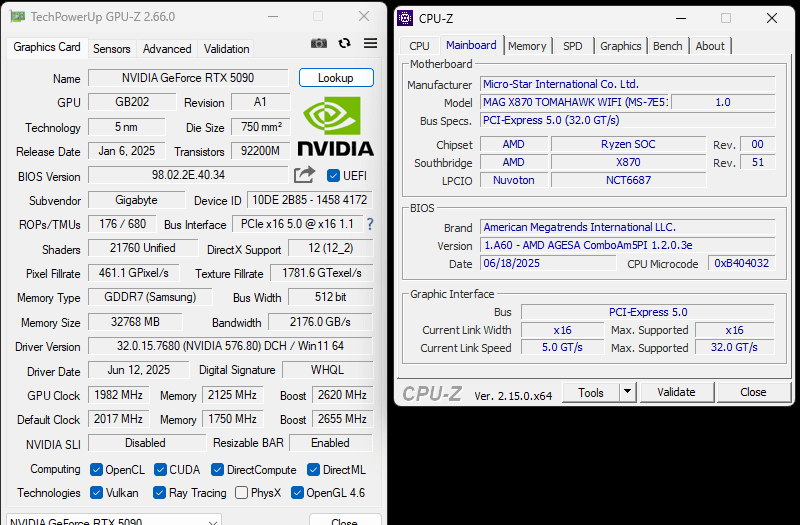Screen dimensions: 800x525
Task: Toggle the DirectML checkbox
Action: [313, 469]
